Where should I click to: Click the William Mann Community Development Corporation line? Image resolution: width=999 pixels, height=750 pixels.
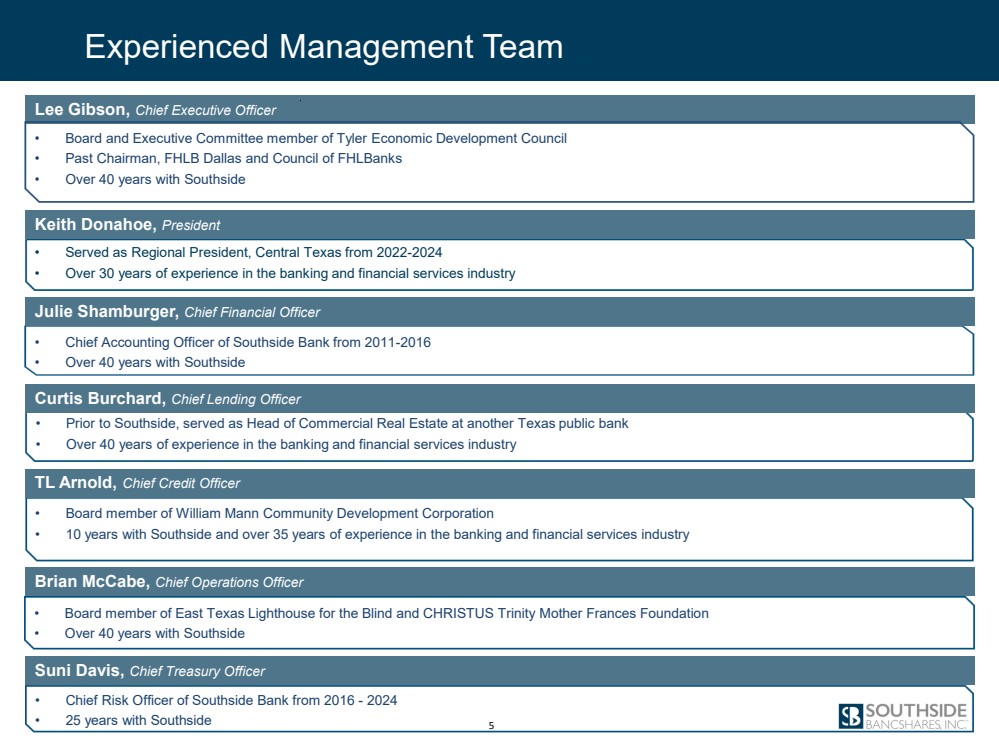(279, 513)
